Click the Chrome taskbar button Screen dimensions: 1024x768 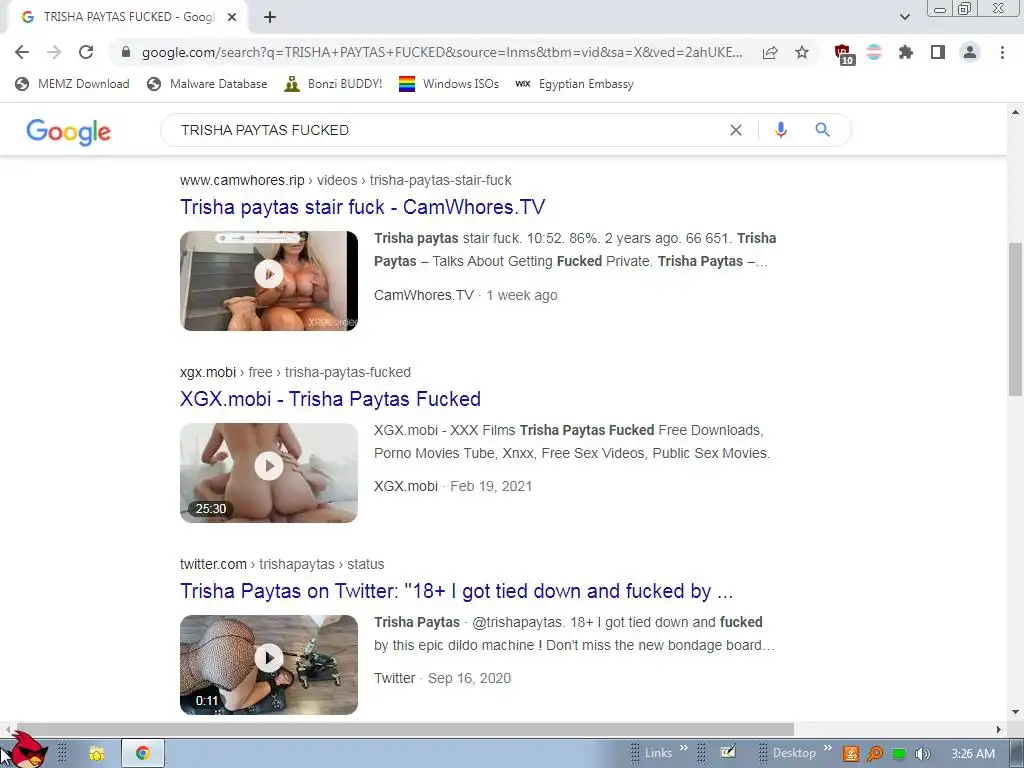click(143, 754)
